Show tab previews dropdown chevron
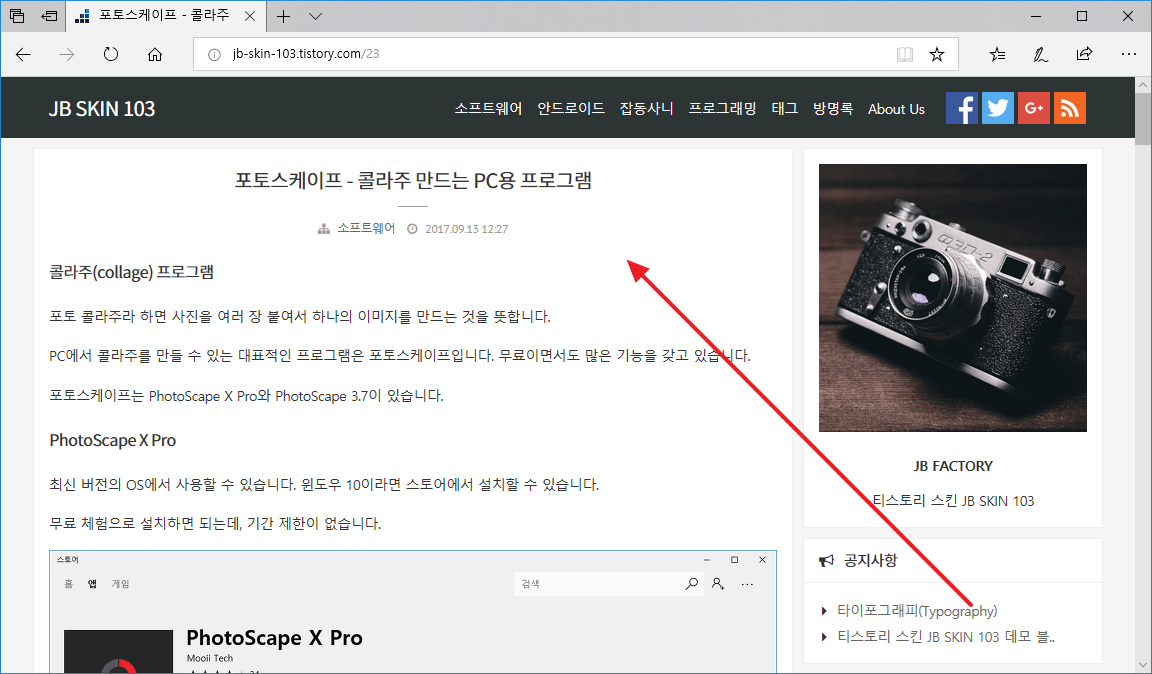1152x674 pixels. [x=315, y=16]
